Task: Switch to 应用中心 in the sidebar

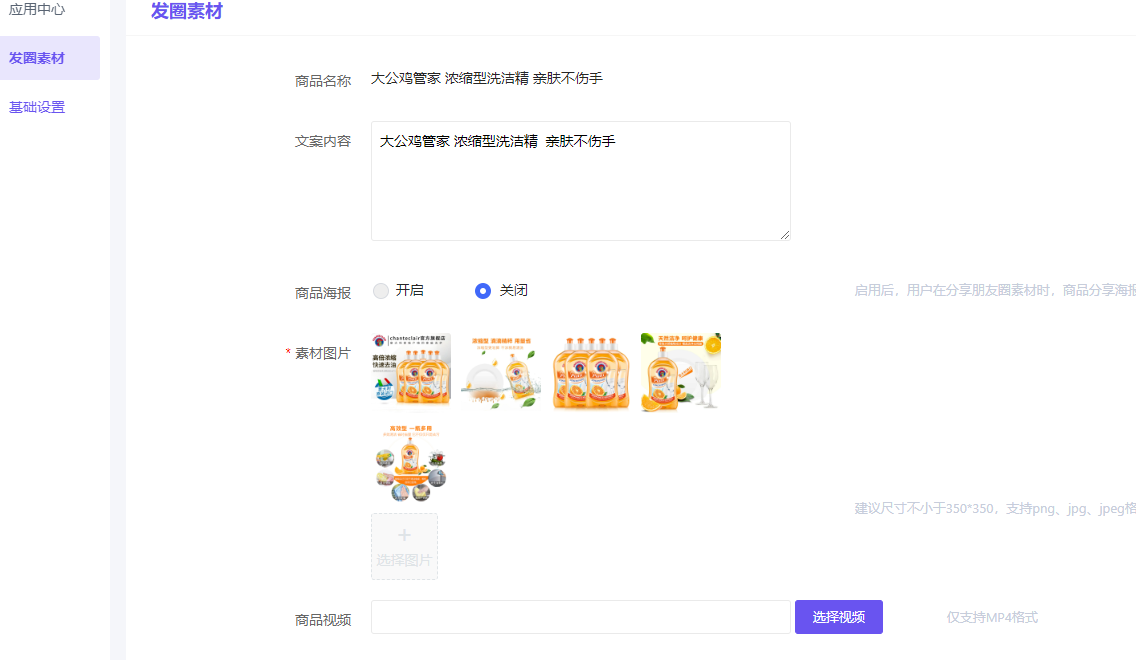Action: pos(38,10)
